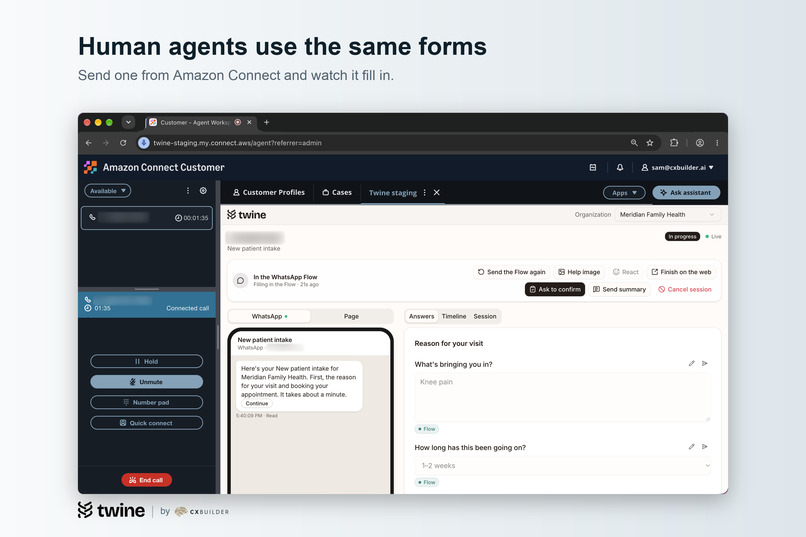Click the browser address bar URL
Image resolution: width=806 pixels, height=537 pixels.
tap(237, 143)
